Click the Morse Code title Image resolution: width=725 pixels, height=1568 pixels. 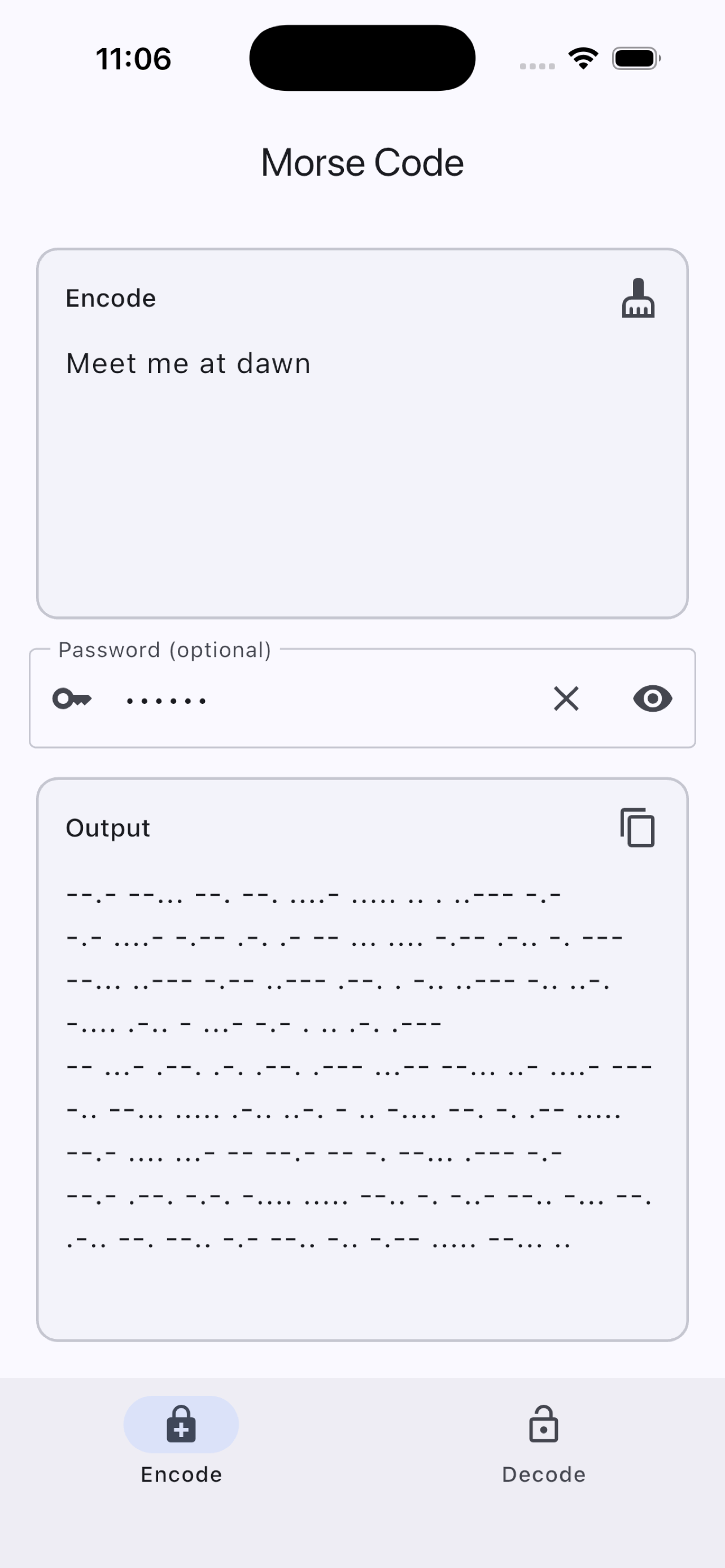point(362,163)
